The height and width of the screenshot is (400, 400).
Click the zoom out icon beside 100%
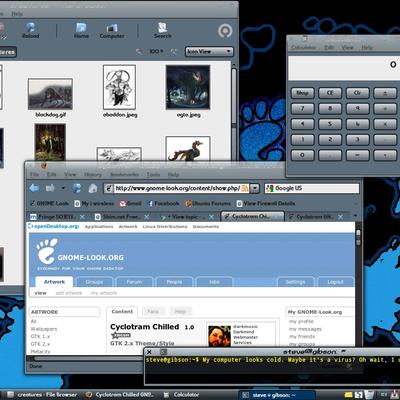point(140,51)
